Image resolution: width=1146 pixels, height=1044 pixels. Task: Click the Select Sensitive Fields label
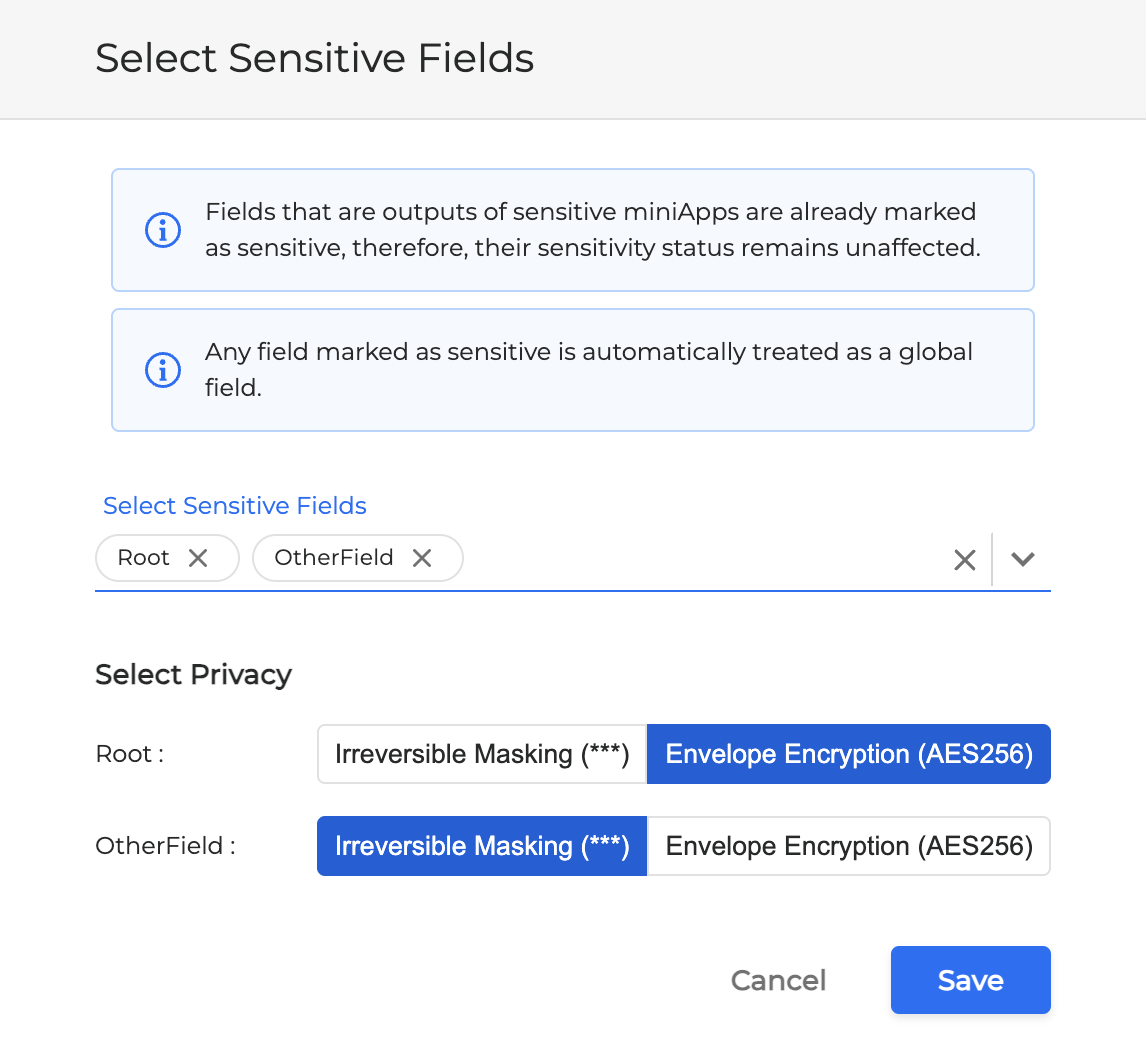coord(234,506)
